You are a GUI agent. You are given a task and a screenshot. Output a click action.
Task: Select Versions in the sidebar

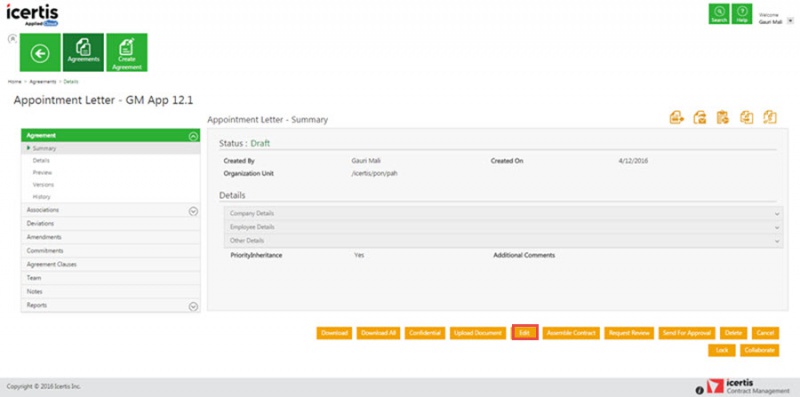coord(43,185)
